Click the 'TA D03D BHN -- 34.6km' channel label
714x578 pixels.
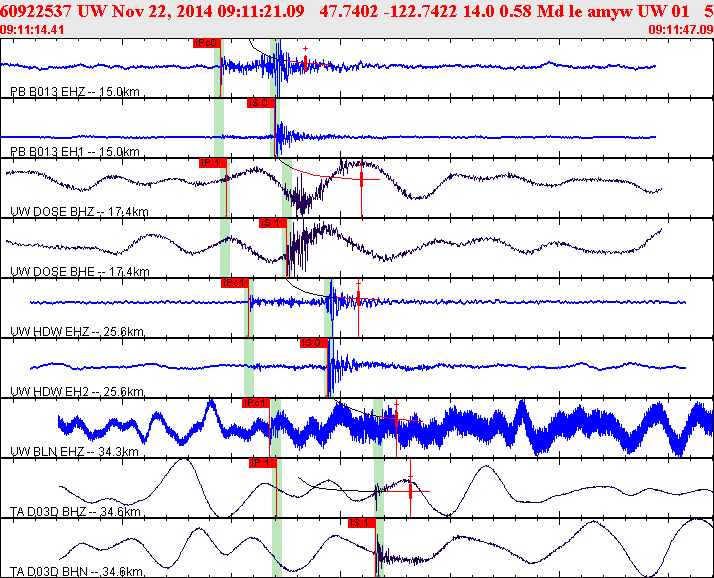pos(76,572)
